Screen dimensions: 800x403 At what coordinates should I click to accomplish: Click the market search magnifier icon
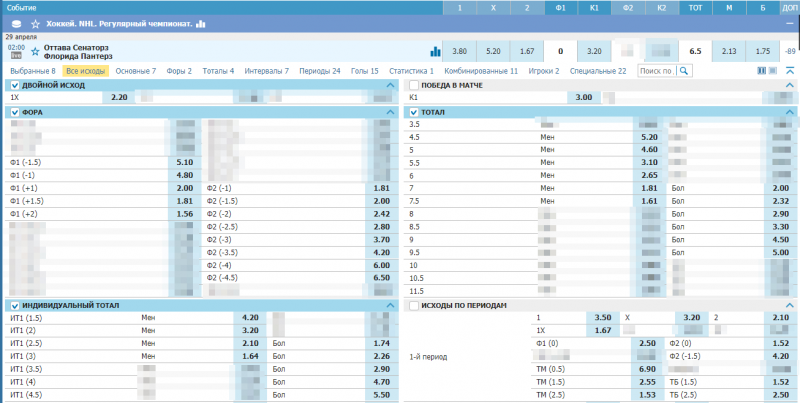tap(685, 71)
